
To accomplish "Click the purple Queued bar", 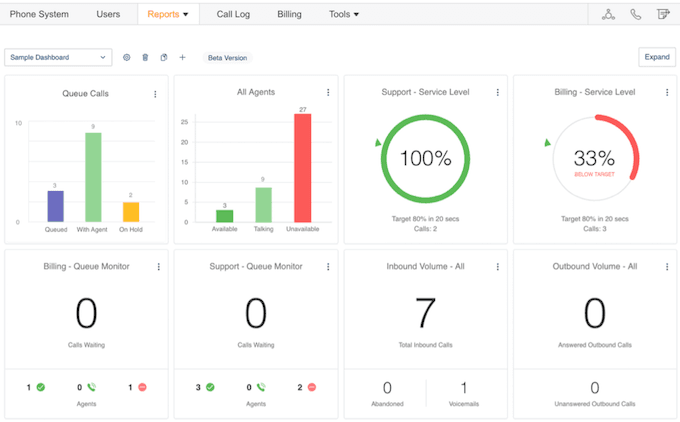I will pos(56,206).
